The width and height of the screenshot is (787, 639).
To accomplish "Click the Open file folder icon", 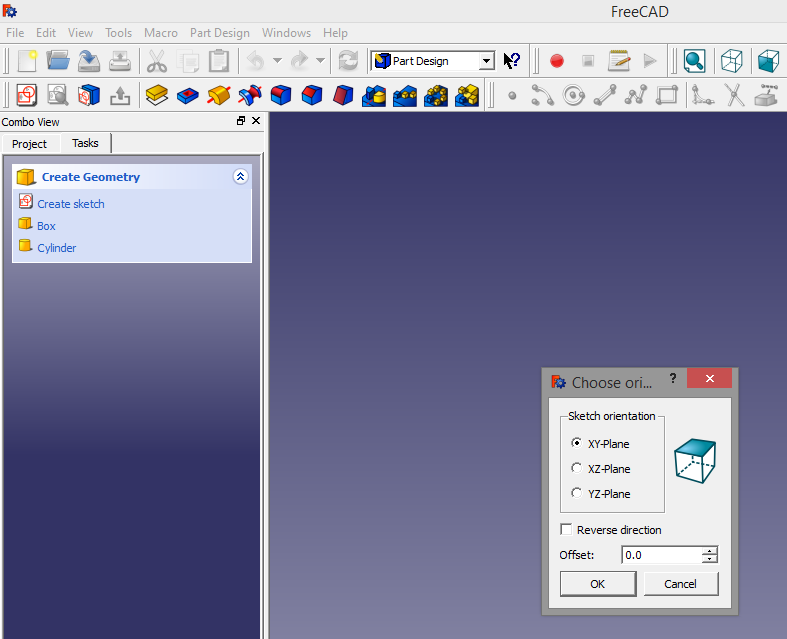I will coord(58,61).
